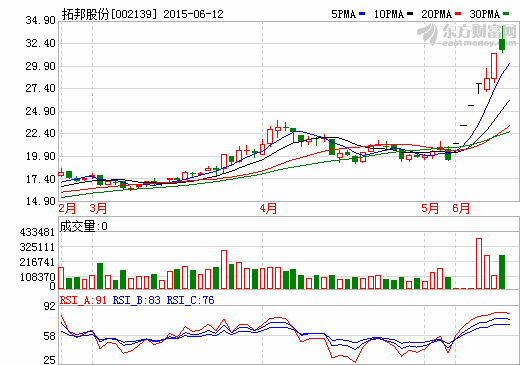Click the tallest red volume bar in June

pos(479,263)
